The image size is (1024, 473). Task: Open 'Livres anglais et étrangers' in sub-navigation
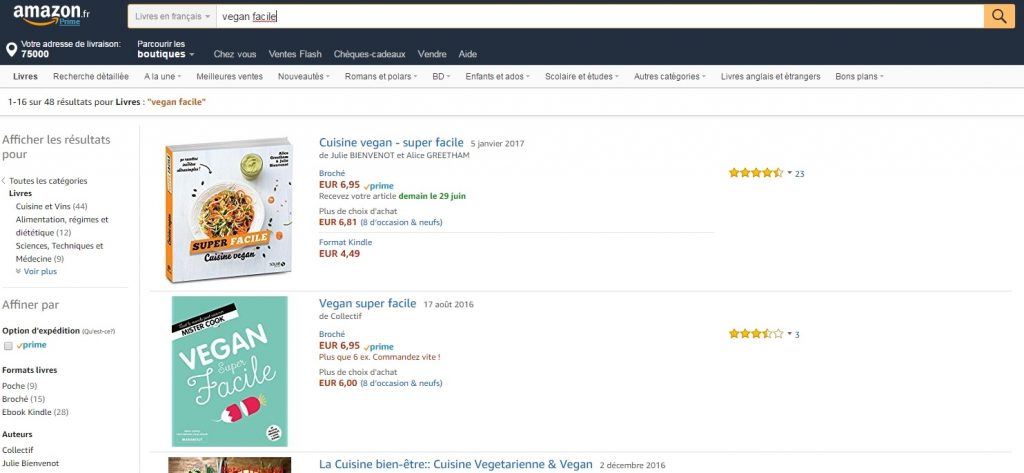(x=771, y=76)
